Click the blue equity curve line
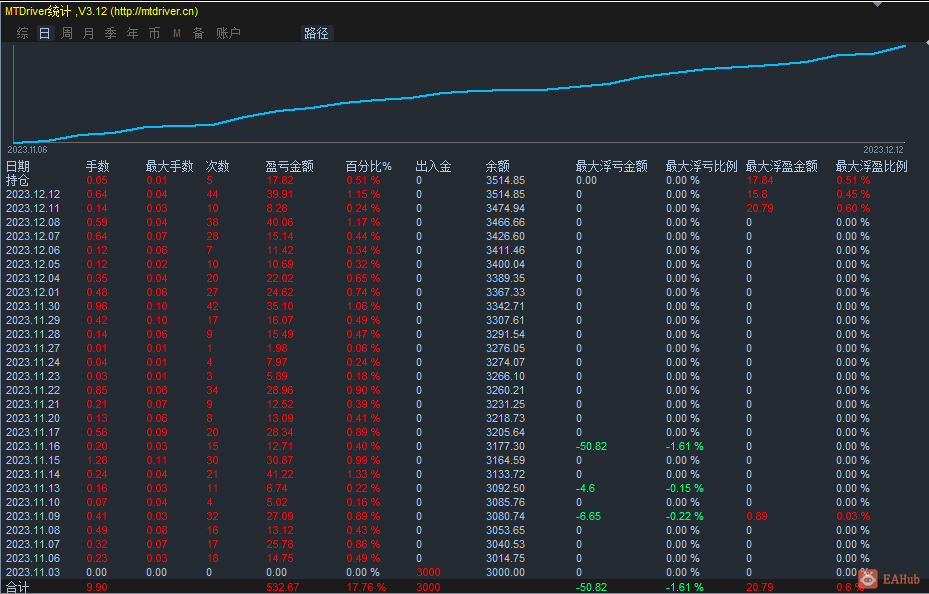The width and height of the screenshot is (929, 594). (459, 92)
